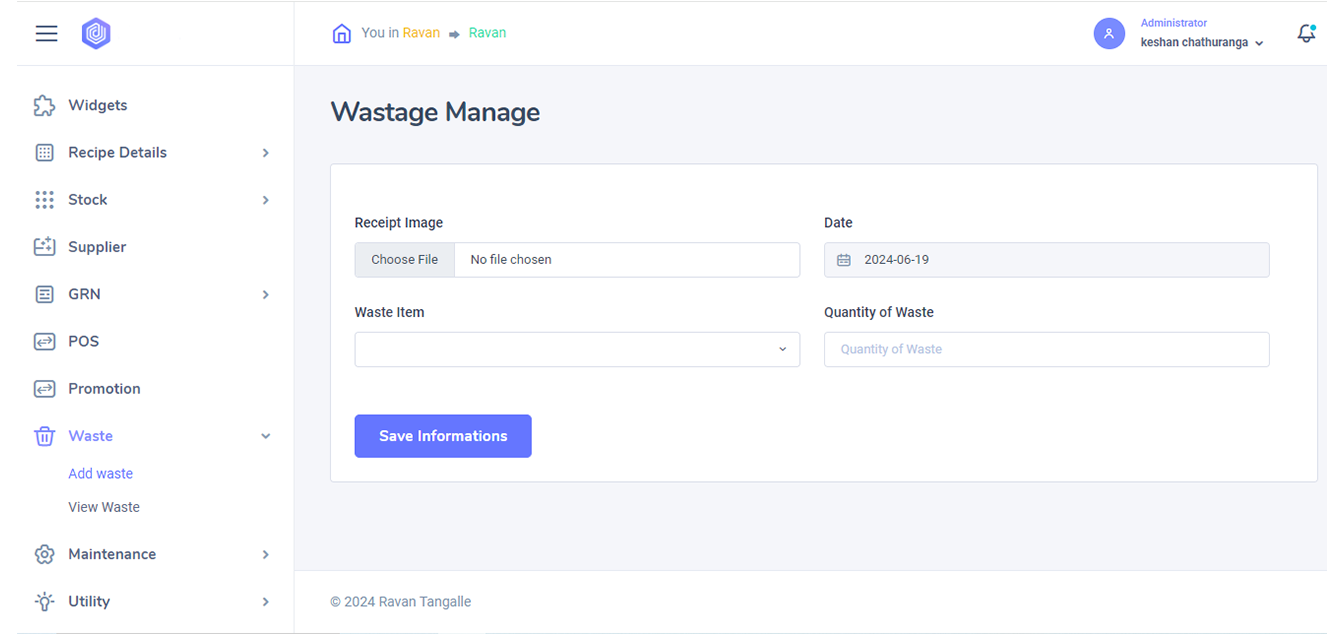The width and height of the screenshot is (1343, 636).
Task: Open the View Waste link
Action: pos(104,507)
